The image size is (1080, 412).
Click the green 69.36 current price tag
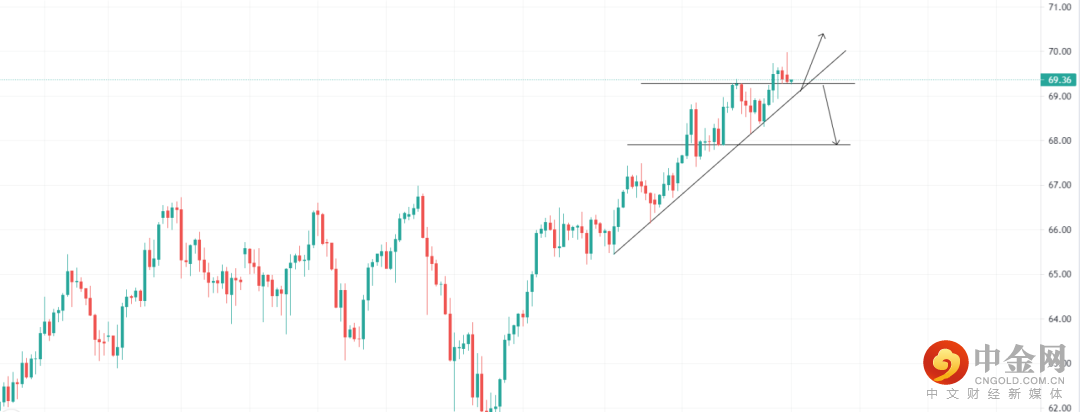click(1058, 80)
